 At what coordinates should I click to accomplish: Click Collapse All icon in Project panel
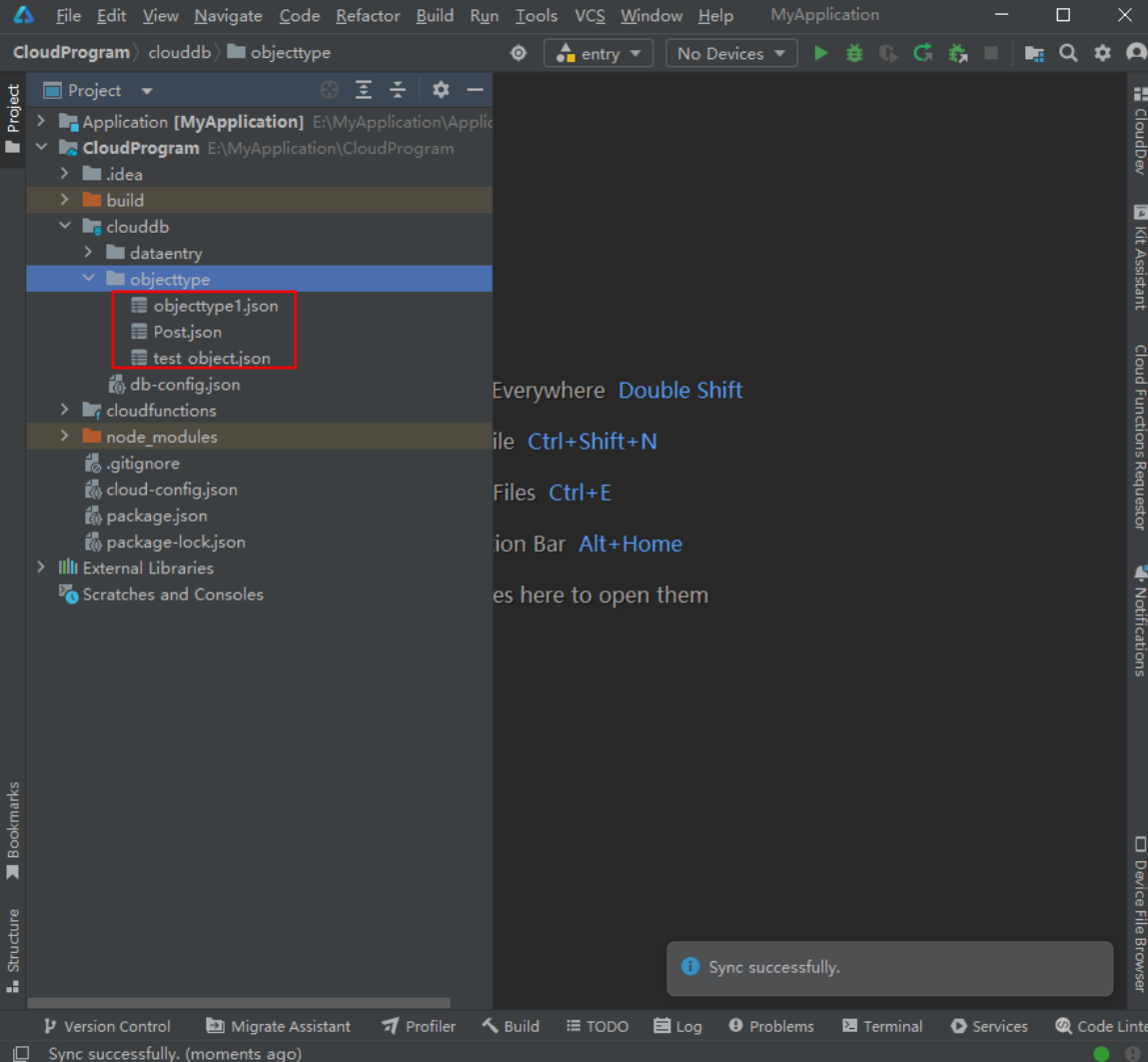398,90
